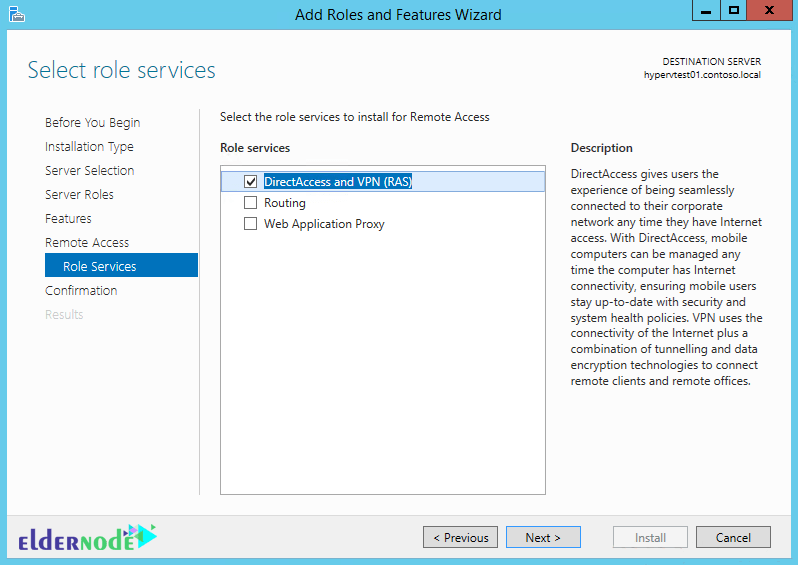Open the Installation Type step

pos(89,147)
